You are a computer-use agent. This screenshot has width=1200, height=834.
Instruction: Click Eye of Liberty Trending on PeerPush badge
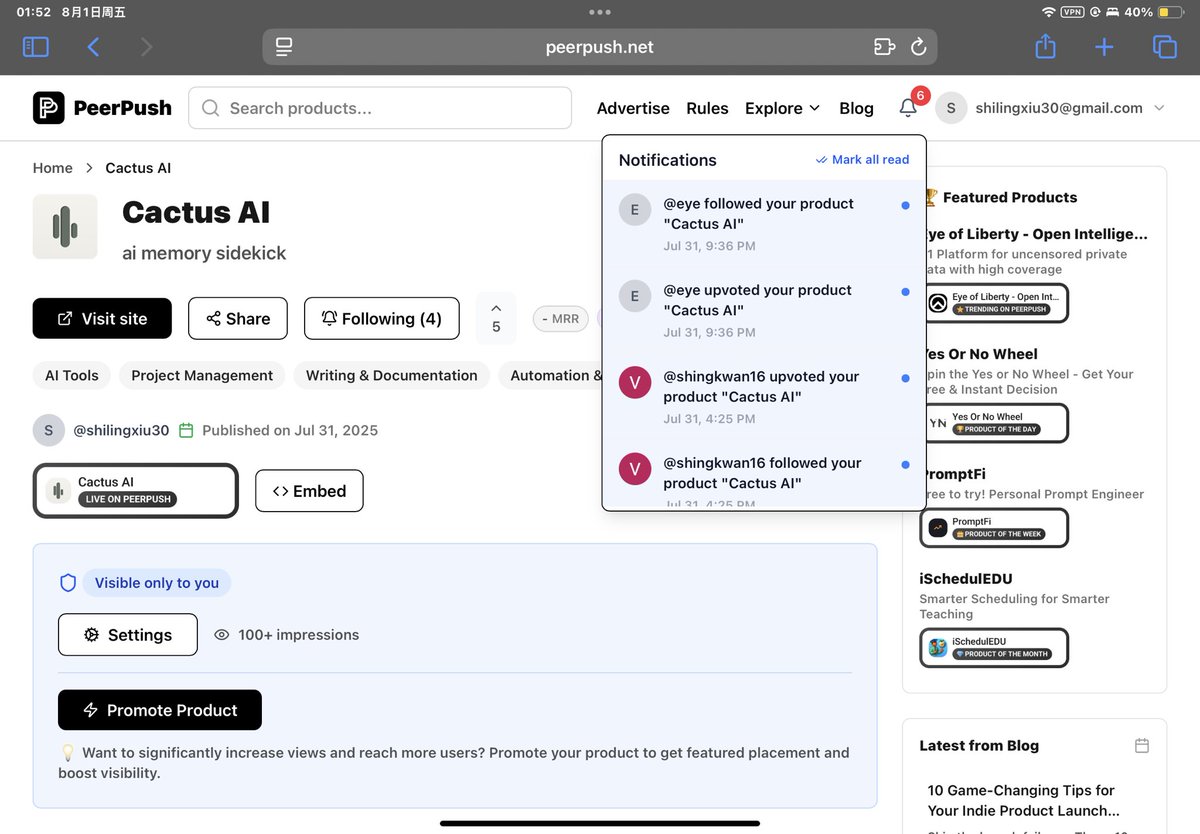994,303
